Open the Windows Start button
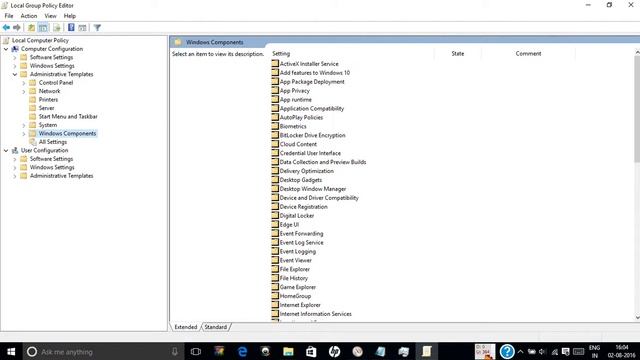The image size is (640, 360). (11, 351)
